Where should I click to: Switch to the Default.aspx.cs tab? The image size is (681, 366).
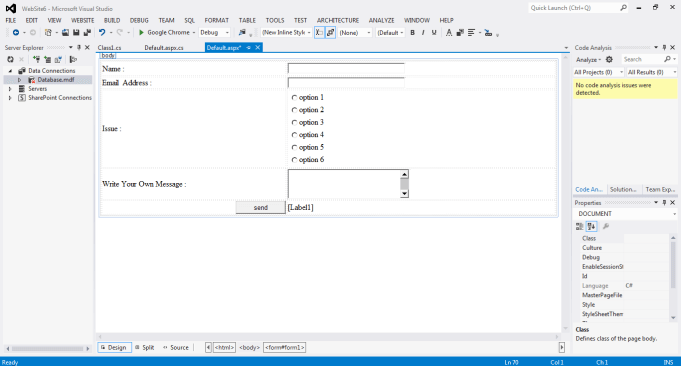coord(164,48)
